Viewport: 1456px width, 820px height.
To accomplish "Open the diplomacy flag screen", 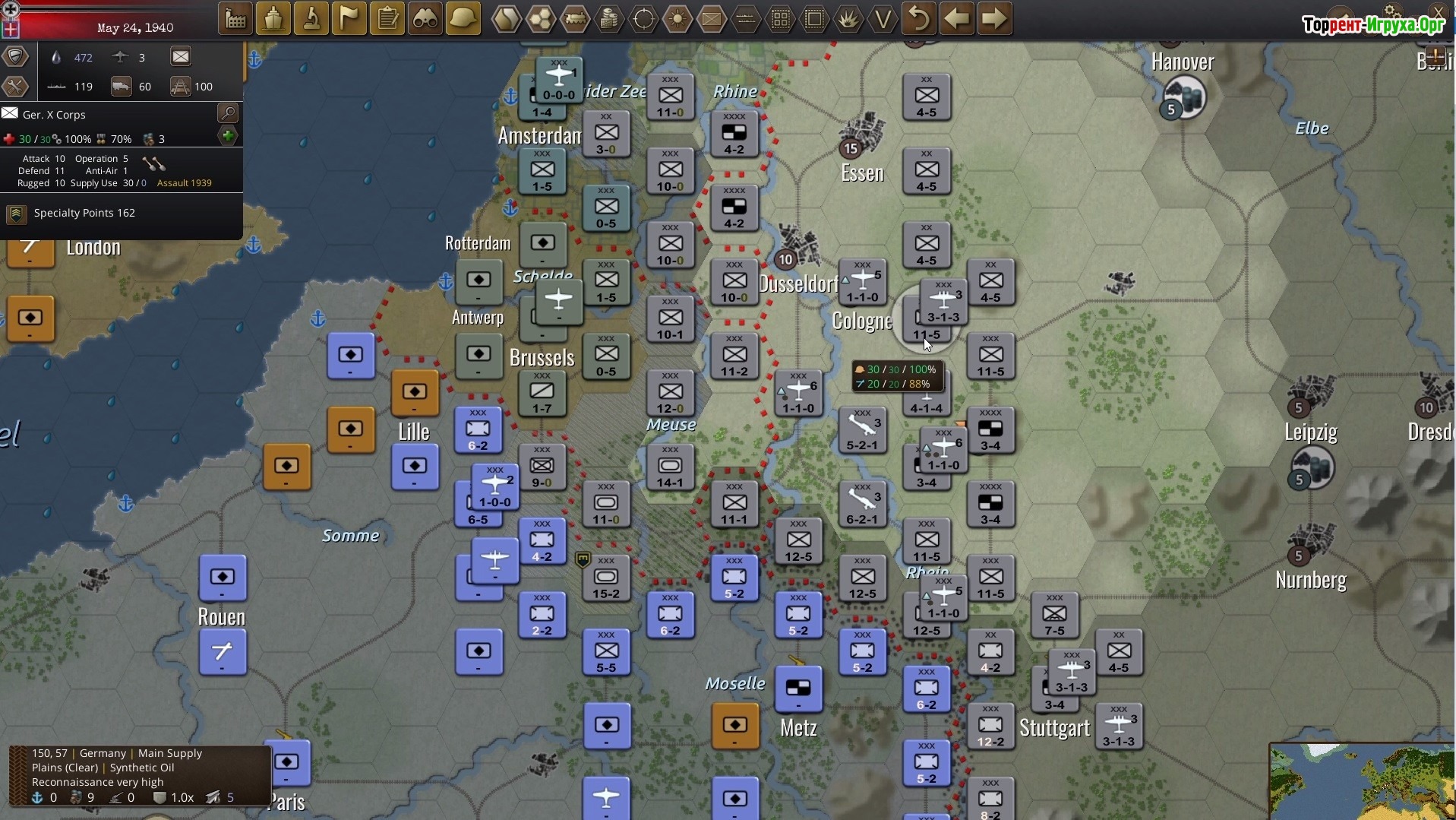I will (349, 19).
